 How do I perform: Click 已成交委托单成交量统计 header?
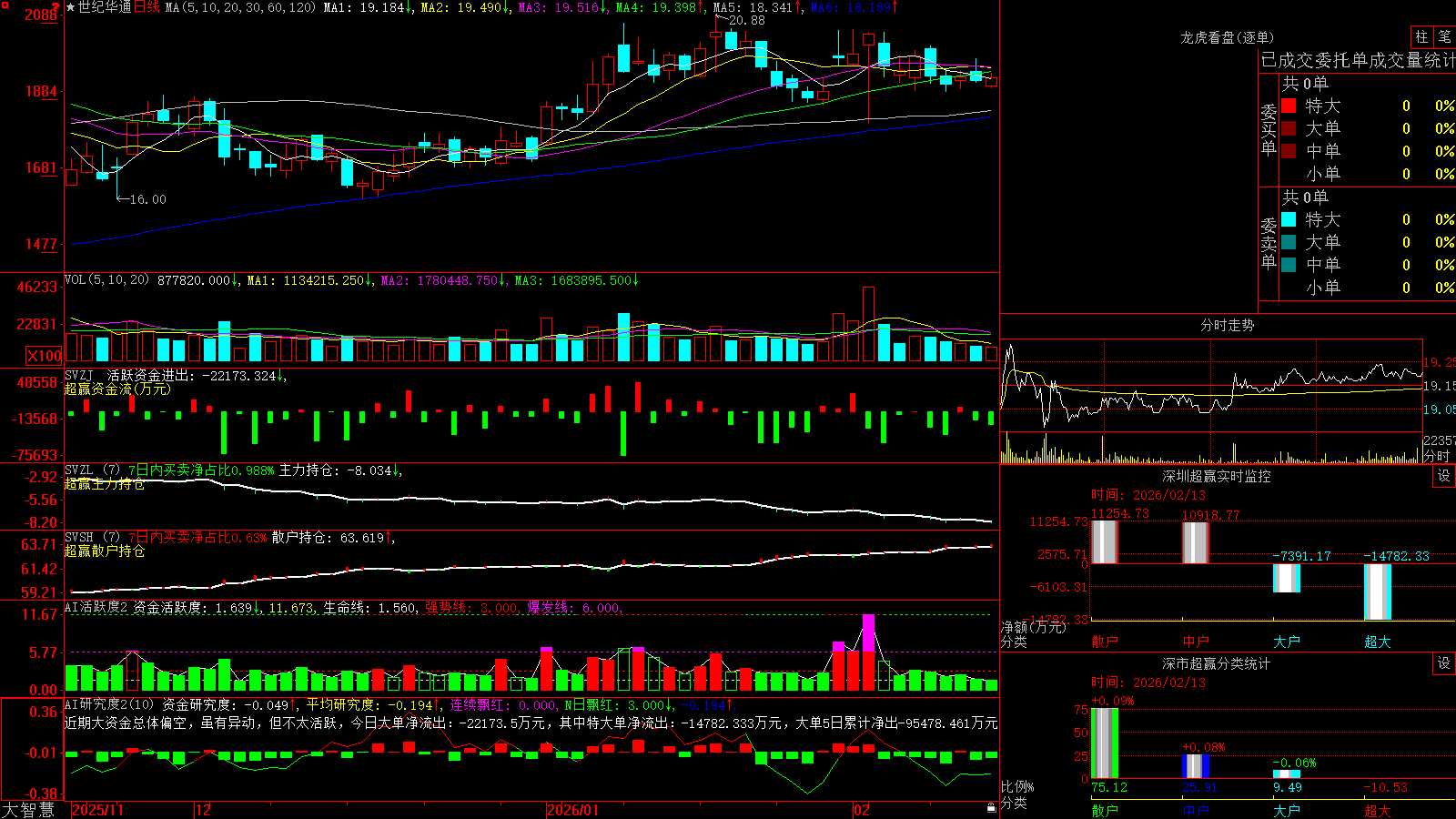pos(1358,60)
